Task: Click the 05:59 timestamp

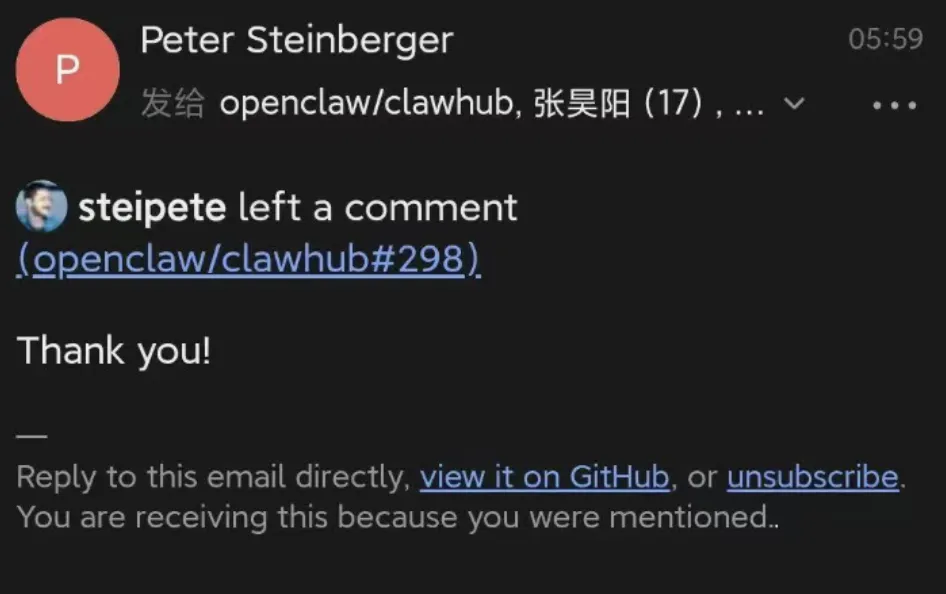Action: [885, 40]
